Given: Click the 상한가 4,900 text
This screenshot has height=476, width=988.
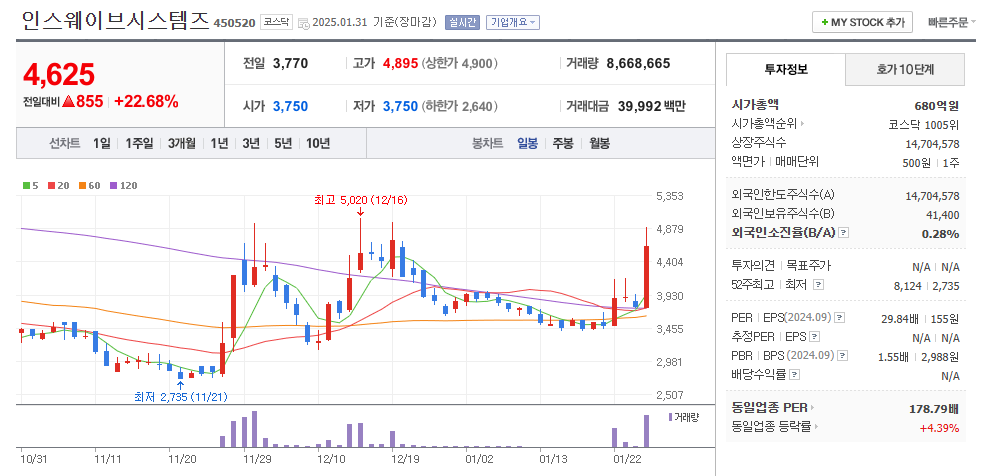Looking at the screenshot, I should pos(460,63).
